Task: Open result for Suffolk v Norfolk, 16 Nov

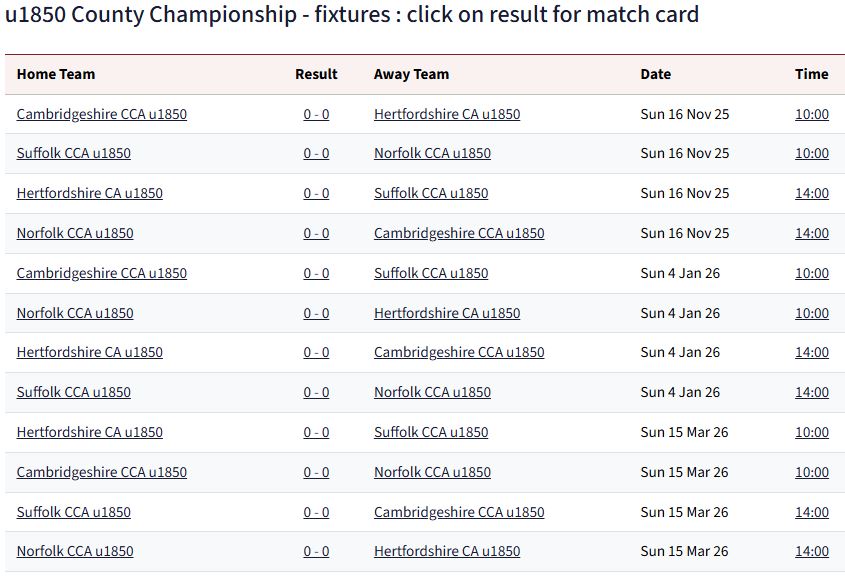Action: coord(316,153)
